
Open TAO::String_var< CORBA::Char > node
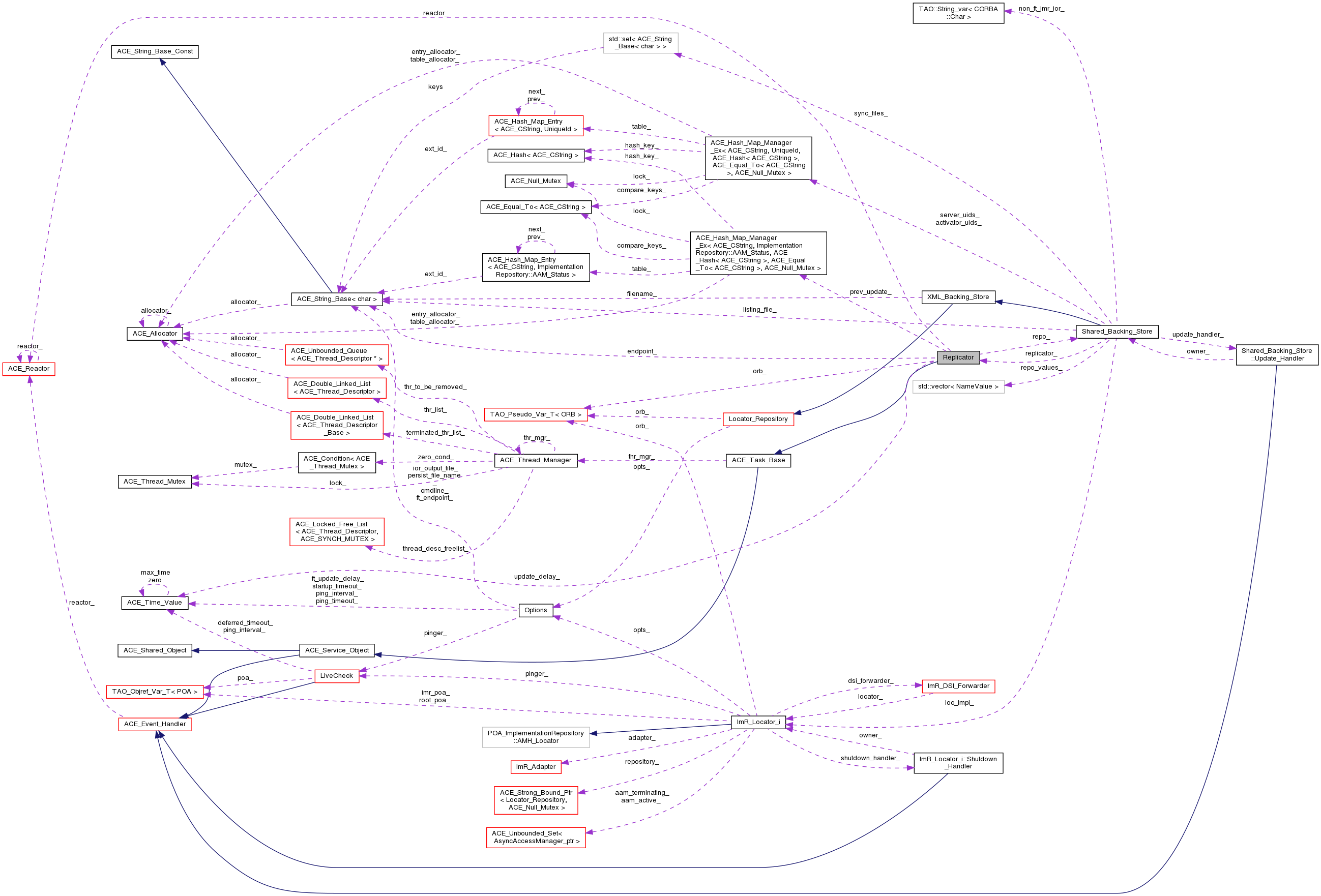958,13
